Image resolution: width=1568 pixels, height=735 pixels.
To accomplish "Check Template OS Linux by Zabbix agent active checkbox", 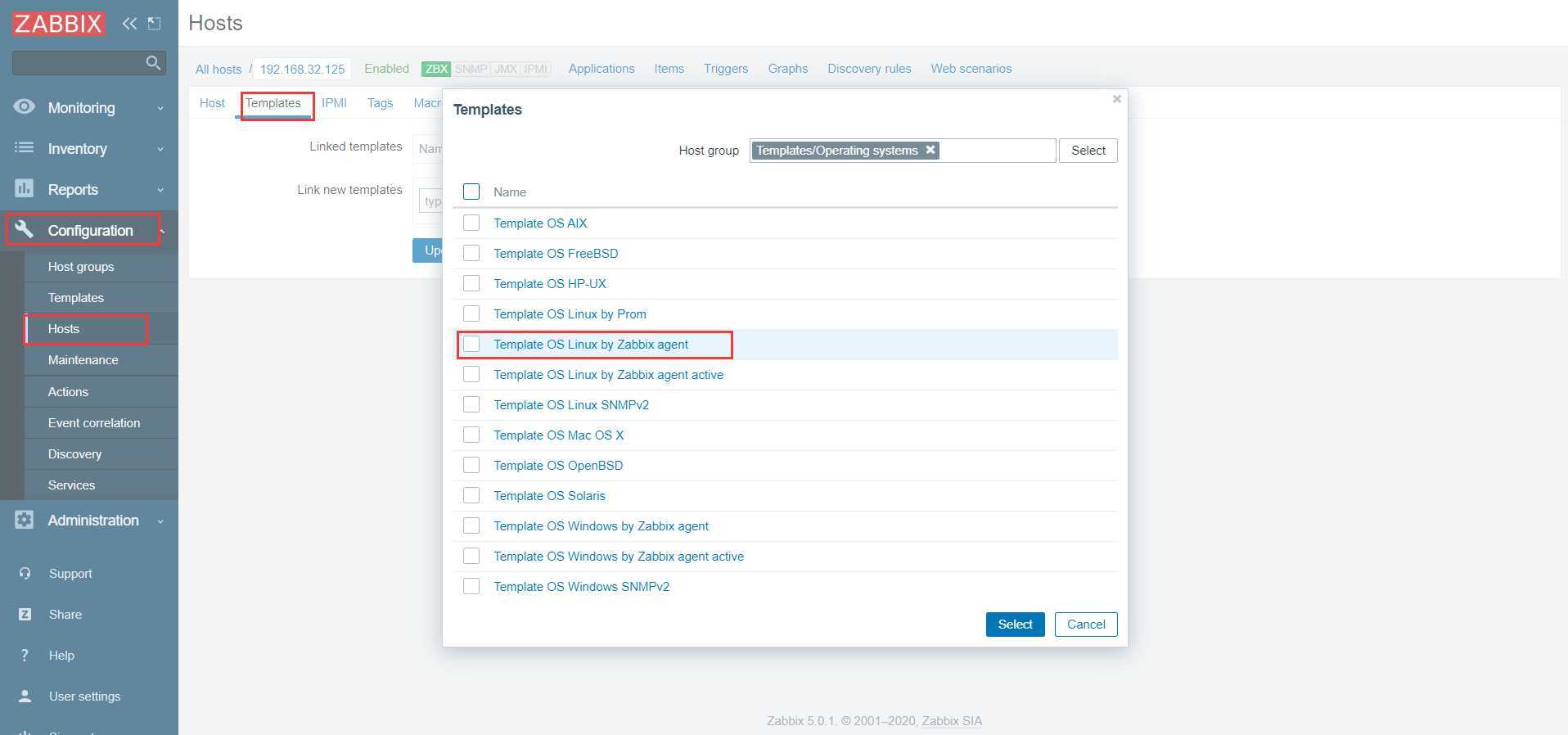I will (471, 374).
